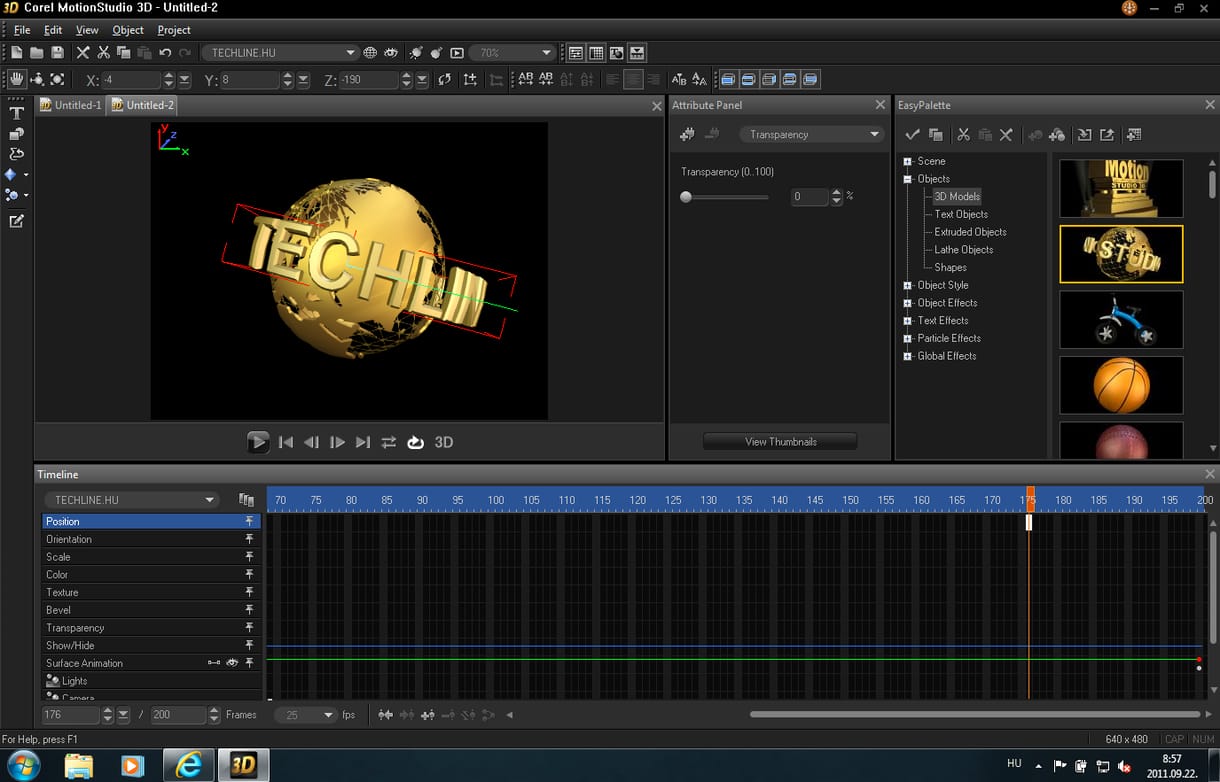Open the Object menu
1220x782 pixels.
coord(128,30)
